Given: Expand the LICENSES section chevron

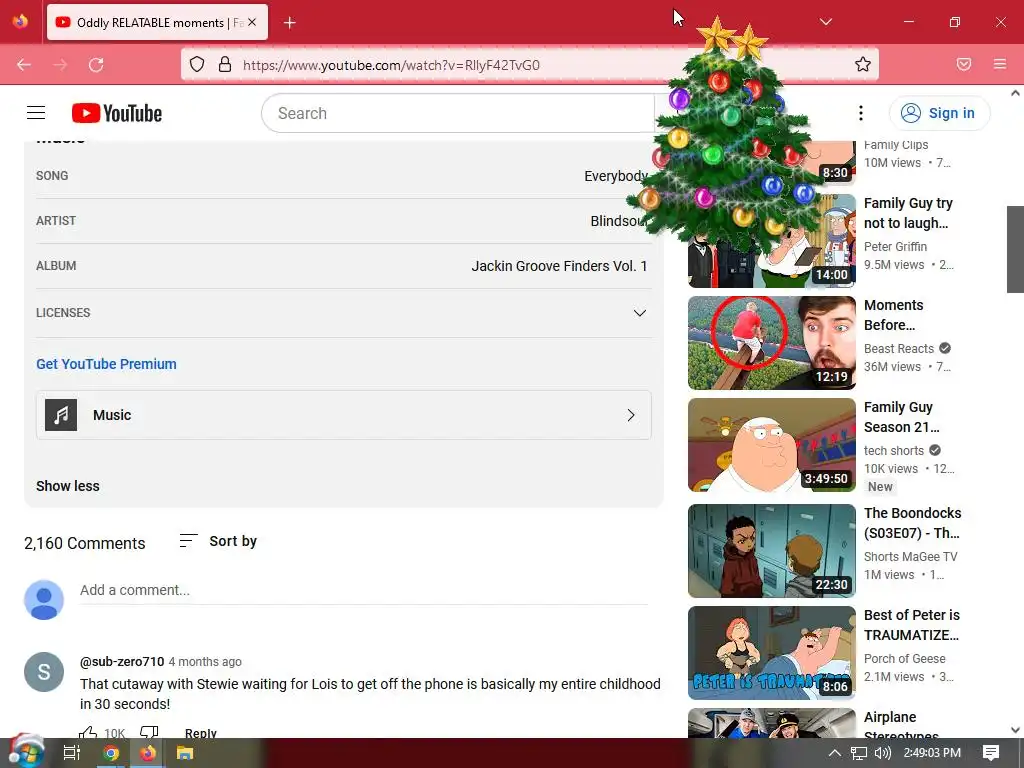Looking at the screenshot, I should tap(640, 313).
